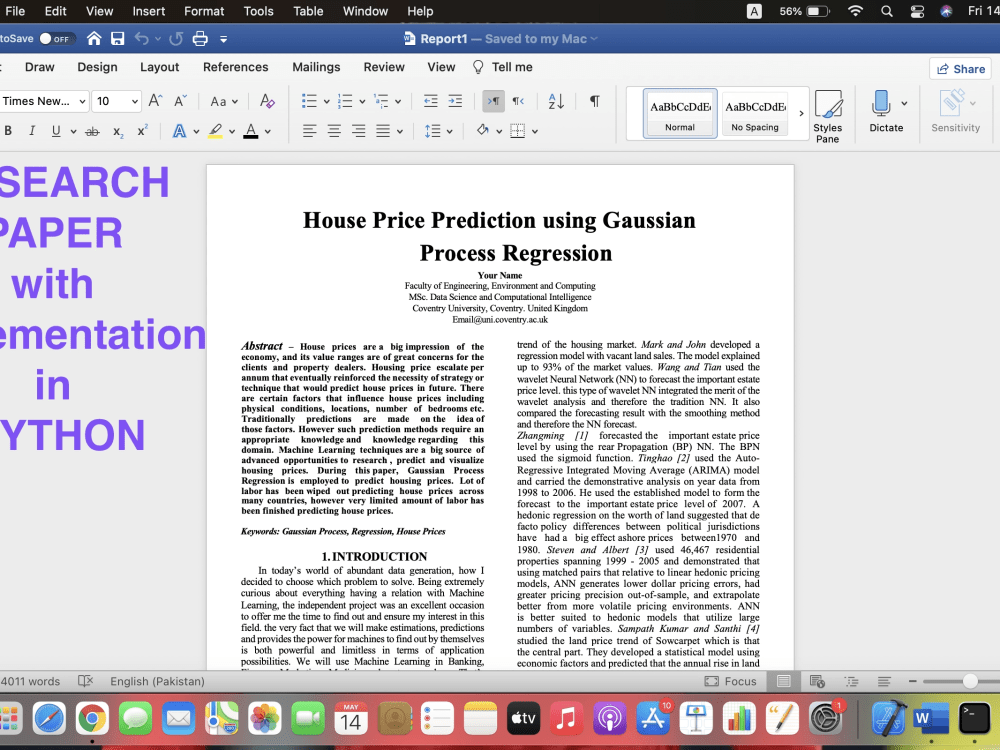This screenshot has height=750, width=1000.
Task: Print the document with printer icon
Action: 200,39
